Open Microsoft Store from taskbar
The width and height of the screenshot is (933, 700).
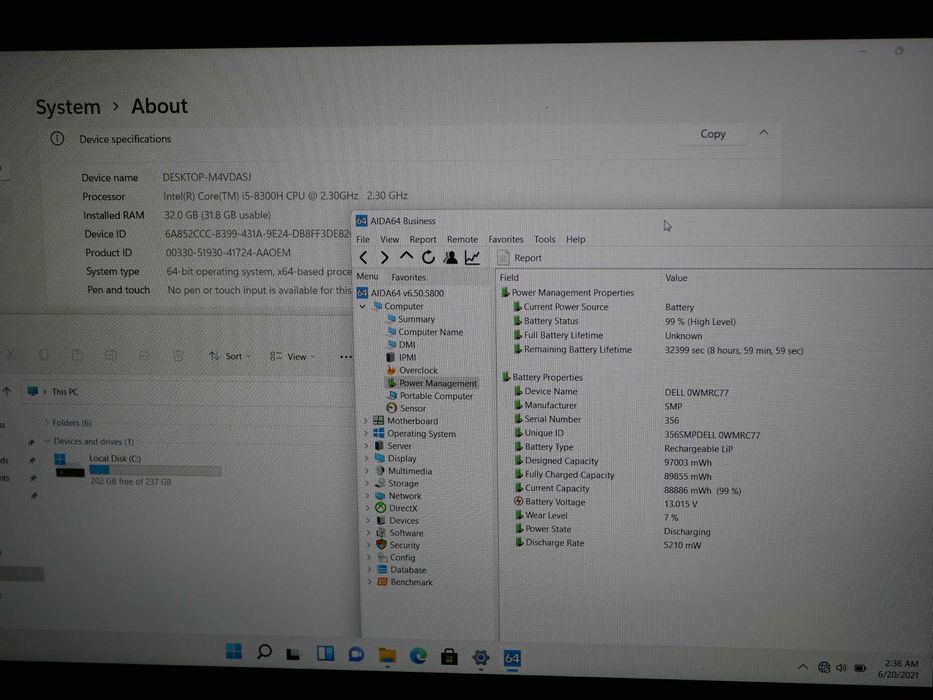coord(449,657)
